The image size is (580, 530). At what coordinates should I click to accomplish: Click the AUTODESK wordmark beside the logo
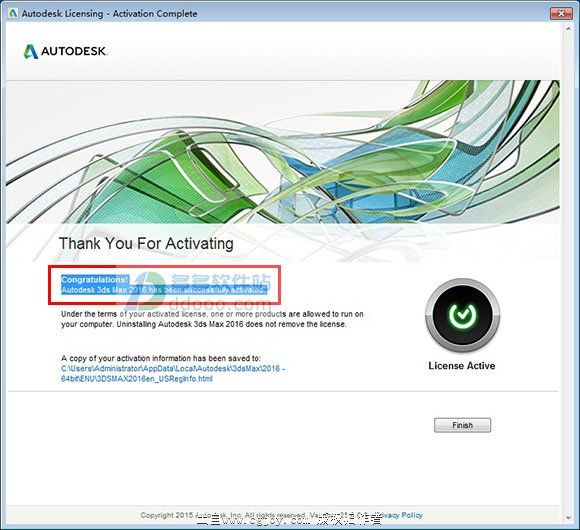tap(74, 51)
